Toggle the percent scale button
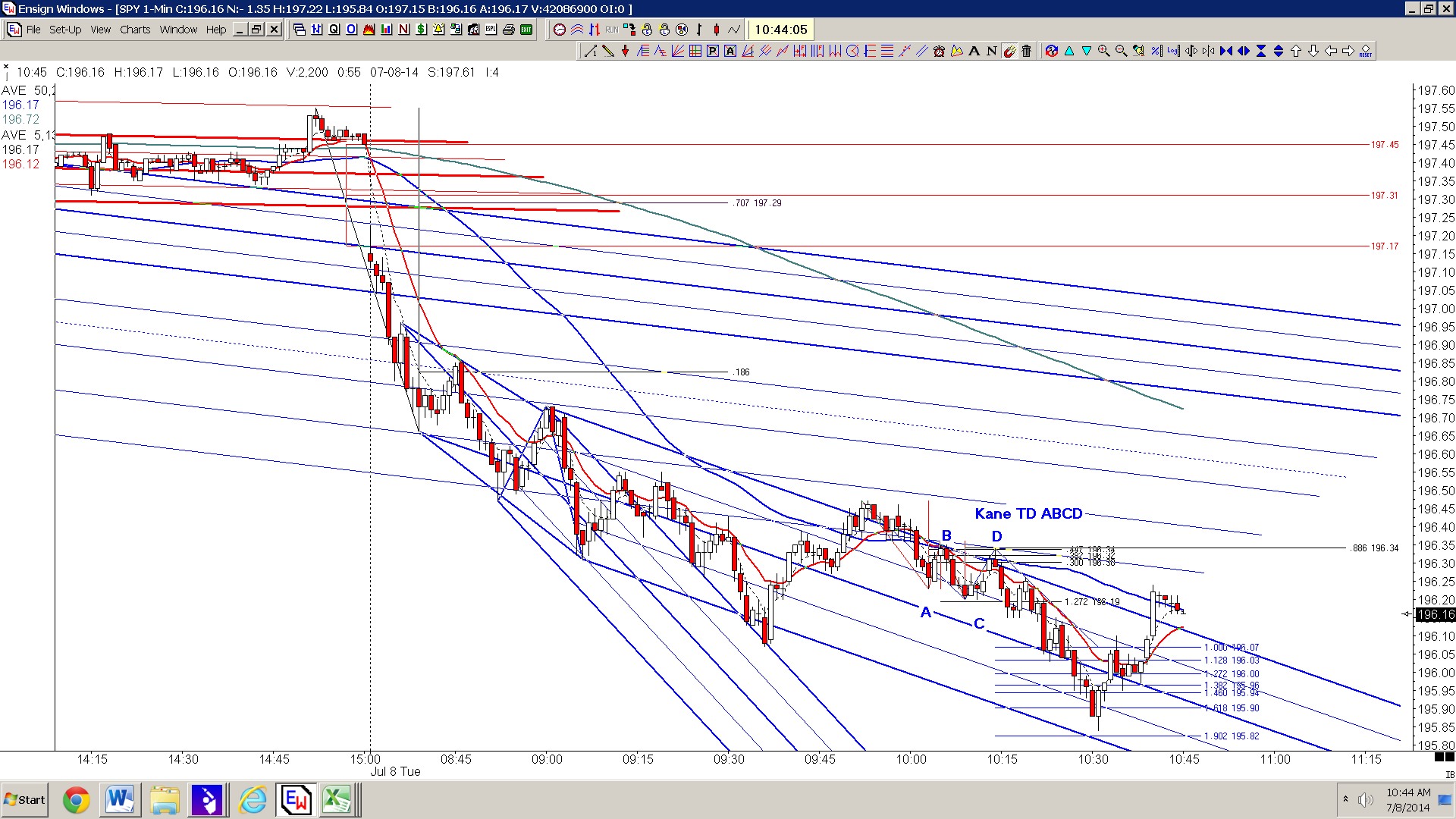This screenshot has width=1456, height=819. click(1156, 51)
